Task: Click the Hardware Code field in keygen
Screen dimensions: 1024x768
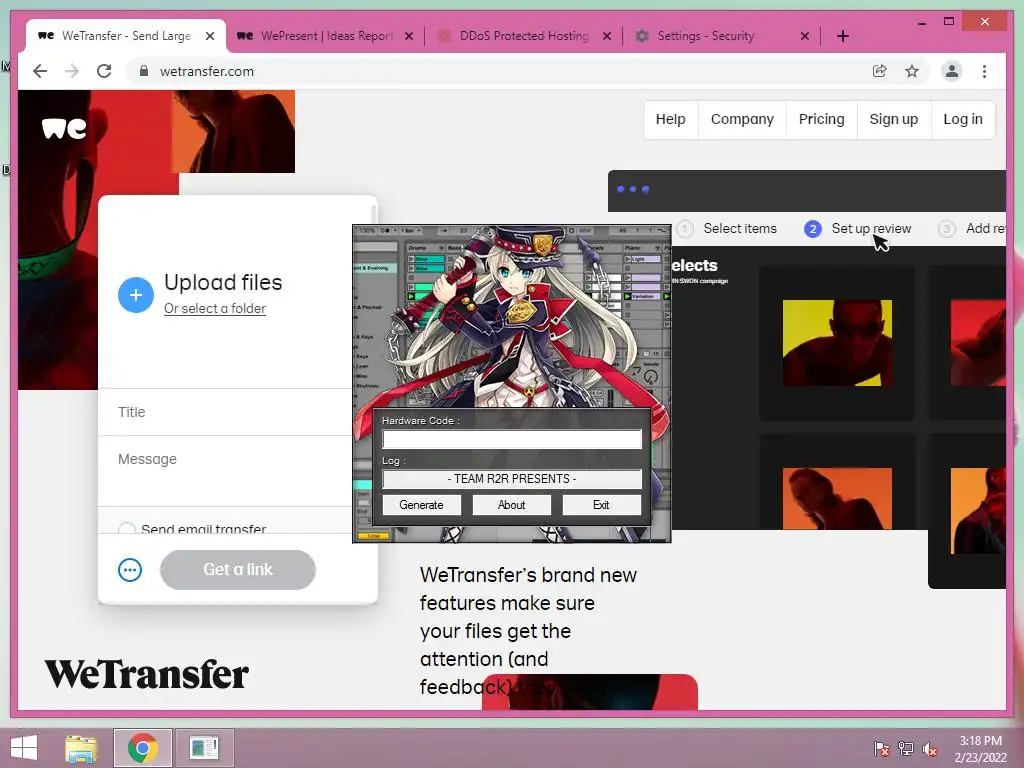Action: [512, 439]
